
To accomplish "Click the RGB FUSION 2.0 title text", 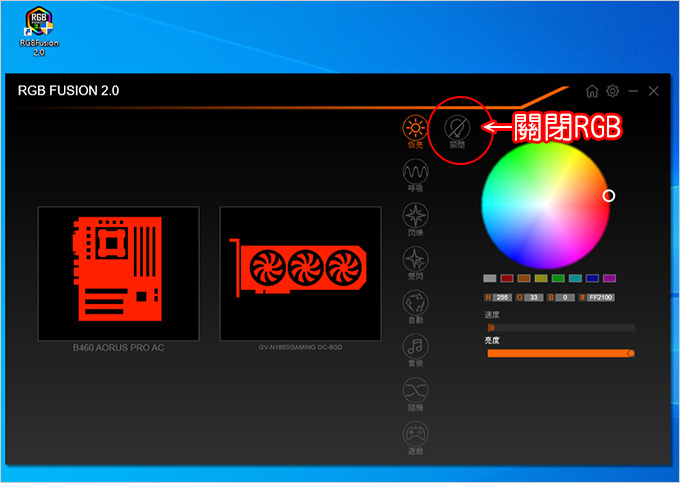I will [x=69, y=91].
